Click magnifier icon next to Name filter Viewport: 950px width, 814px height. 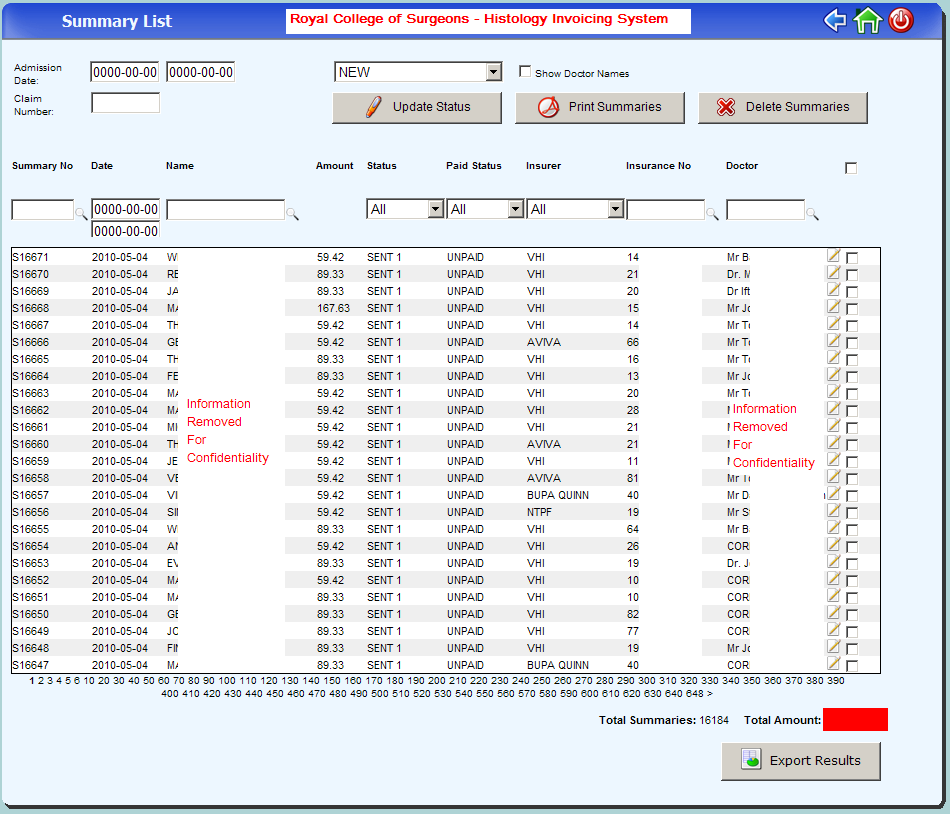pos(292,212)
